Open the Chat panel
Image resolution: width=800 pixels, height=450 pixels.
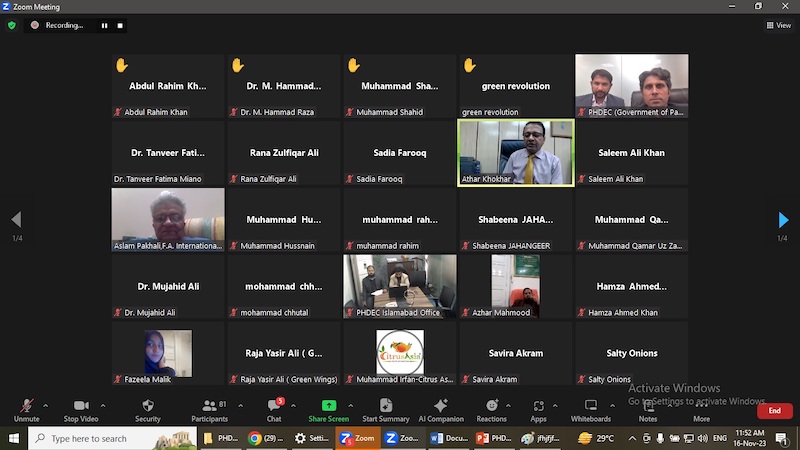(272, 406)
